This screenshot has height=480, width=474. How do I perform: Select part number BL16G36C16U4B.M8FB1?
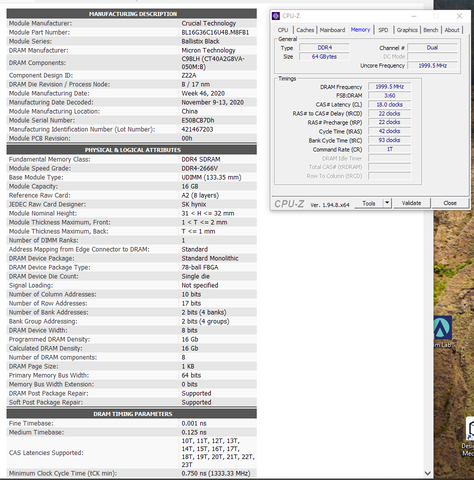coord(215,32)
